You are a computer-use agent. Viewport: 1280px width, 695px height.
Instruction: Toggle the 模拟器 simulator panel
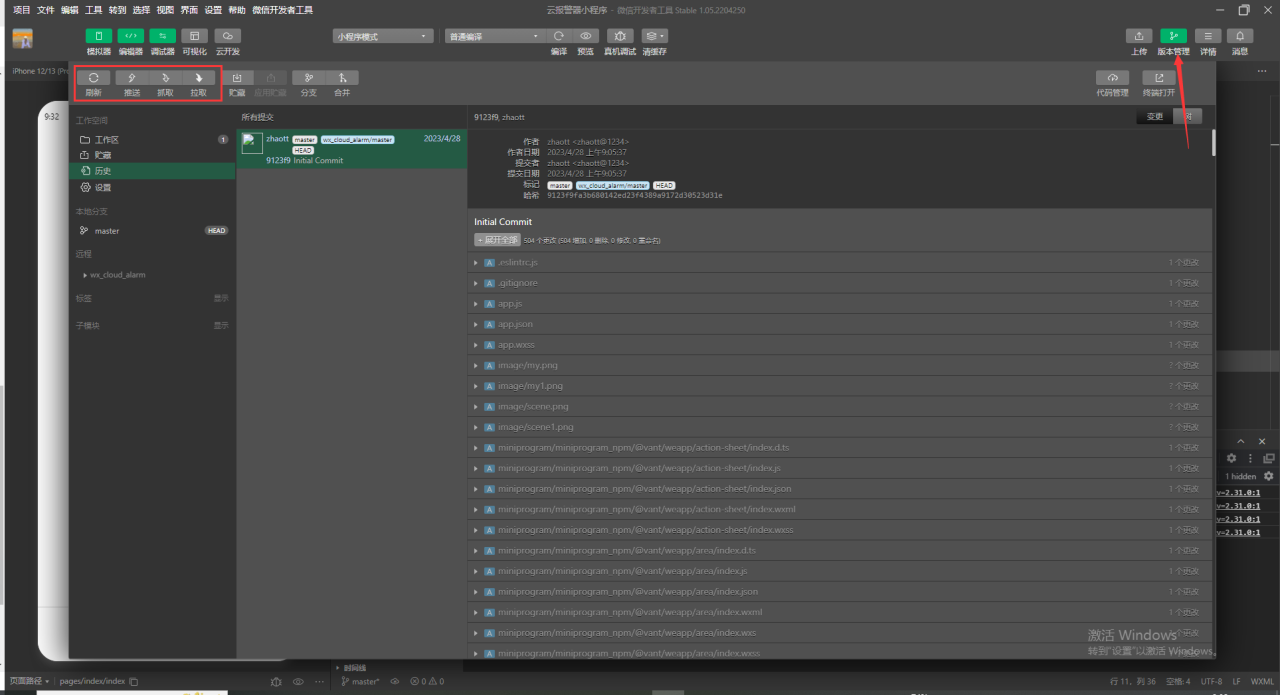(x=98, y=36)
